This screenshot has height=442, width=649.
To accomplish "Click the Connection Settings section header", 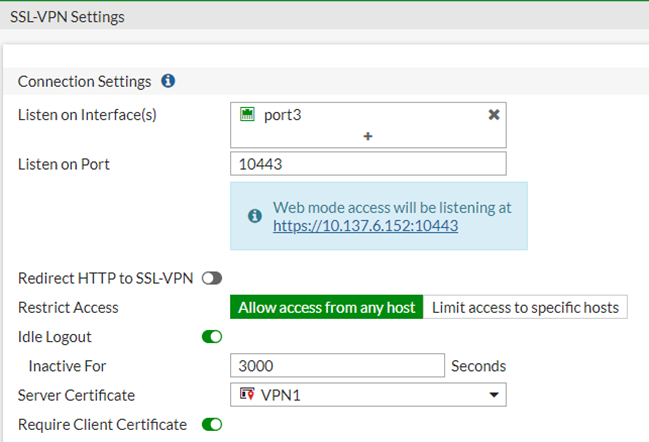I will click(x=85, y=81).
